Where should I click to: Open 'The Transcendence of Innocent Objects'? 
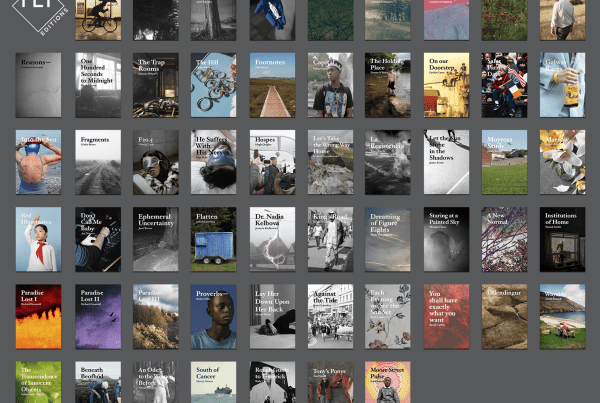click(38, 382)
